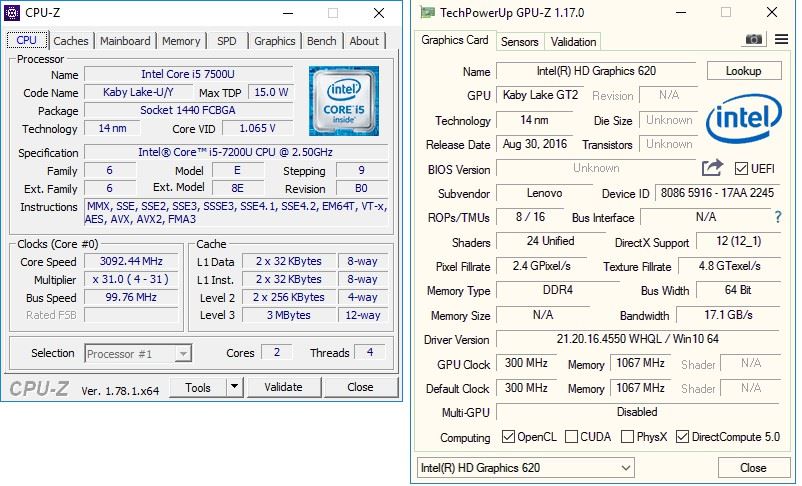This screenshot has height=486, width=802.
Task: Click the Validate button
Action: 283,387
